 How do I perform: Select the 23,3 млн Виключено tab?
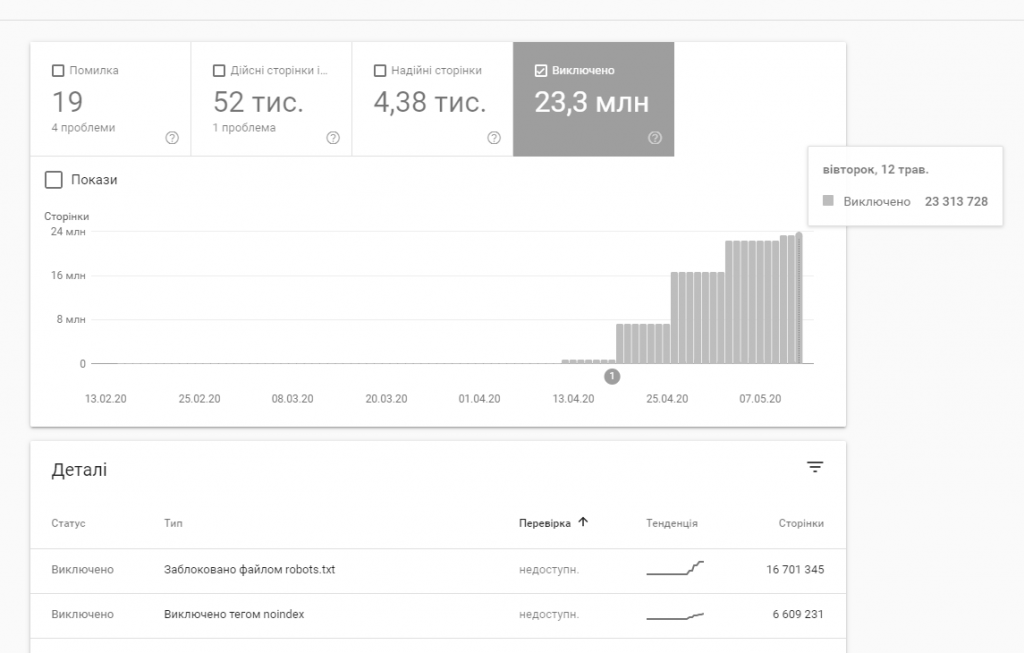[x=592, y=102]
